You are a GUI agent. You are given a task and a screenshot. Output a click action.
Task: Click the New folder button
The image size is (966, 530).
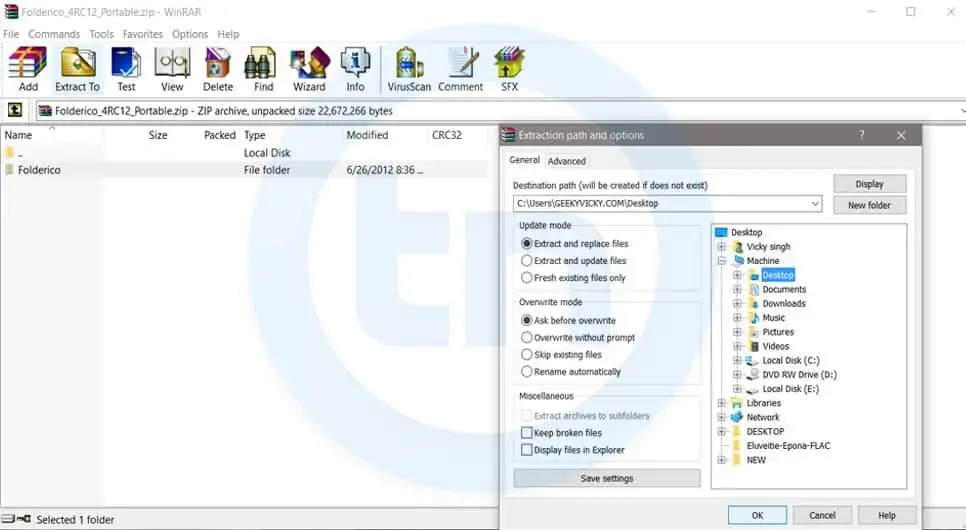pos(869,205)
